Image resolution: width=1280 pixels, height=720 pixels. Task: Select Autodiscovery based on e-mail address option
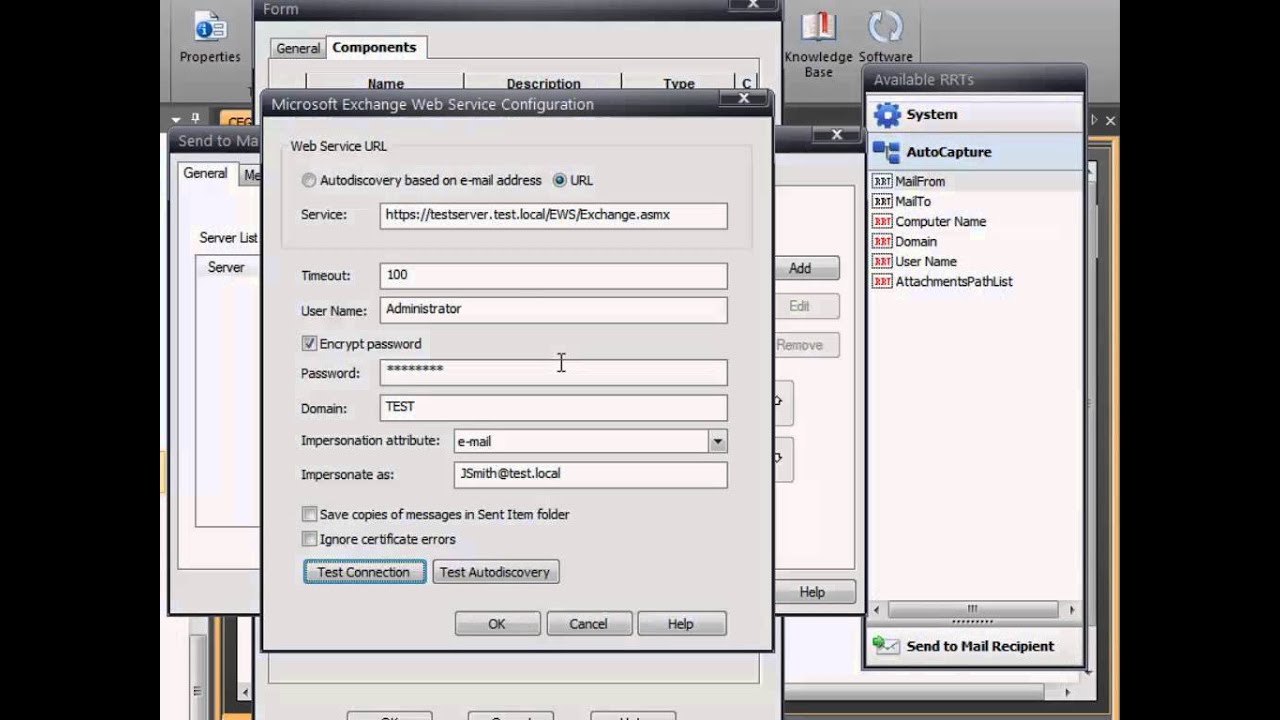click(309, 181)
